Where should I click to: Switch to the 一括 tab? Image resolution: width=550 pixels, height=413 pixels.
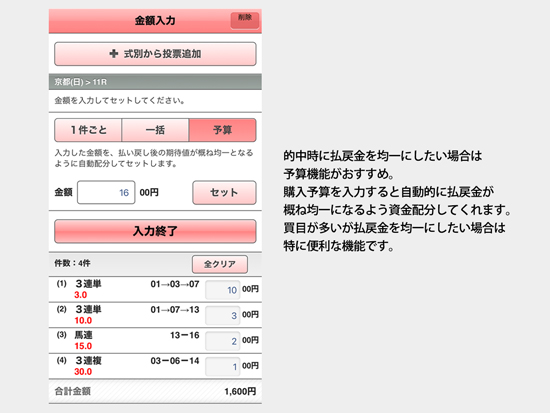coord(155,130)
